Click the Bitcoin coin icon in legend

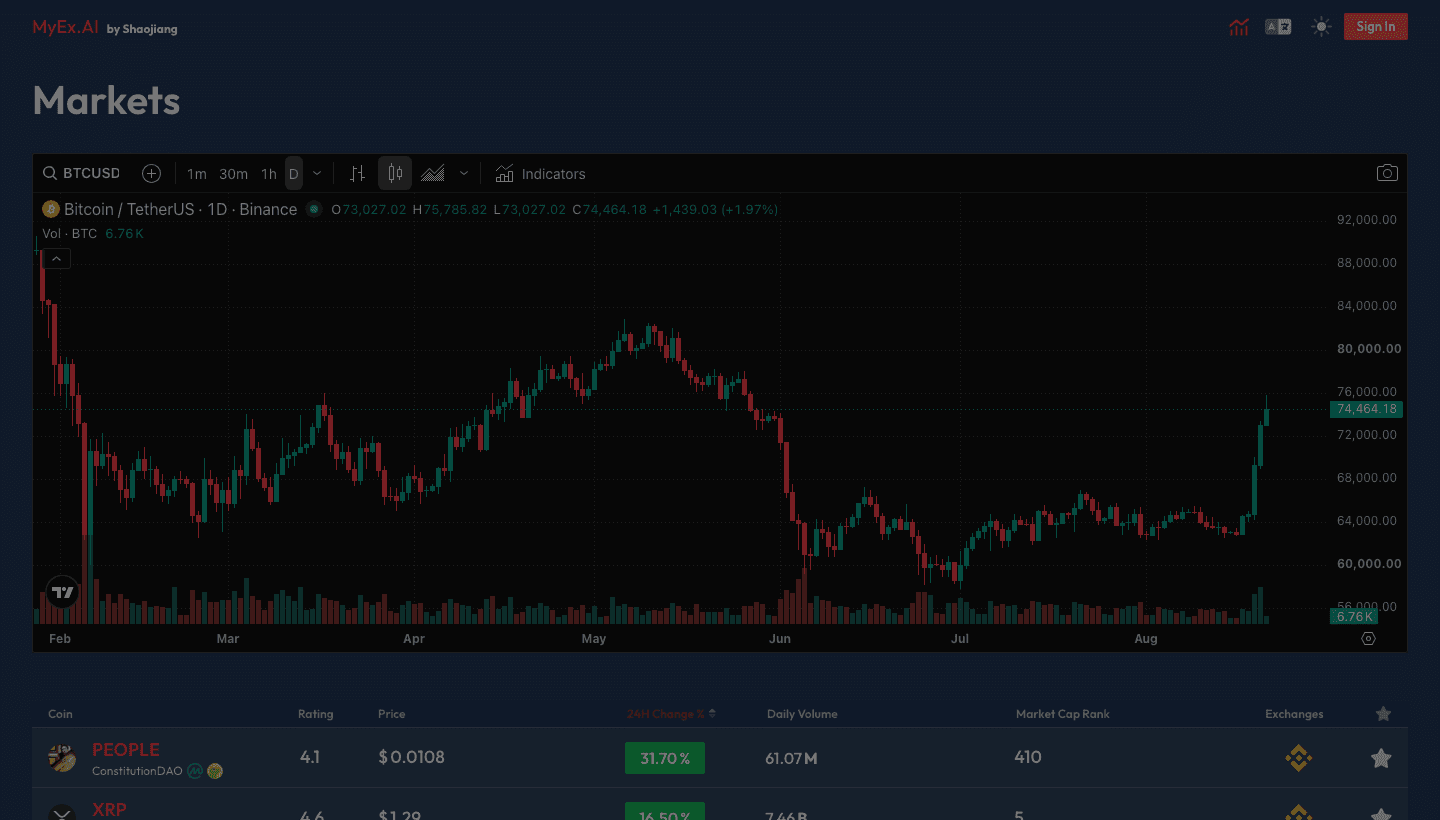(51, 209)
